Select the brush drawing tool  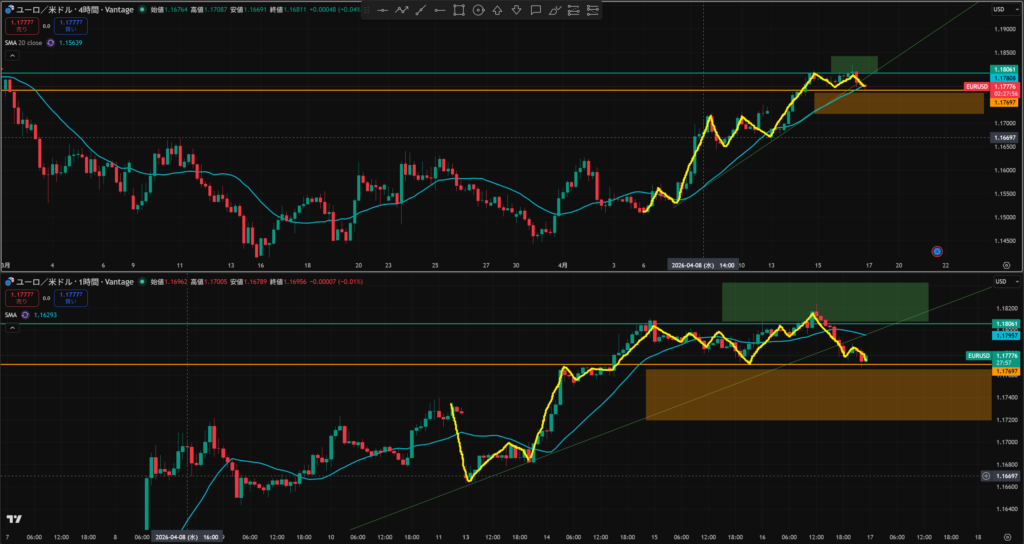[556, 10]
